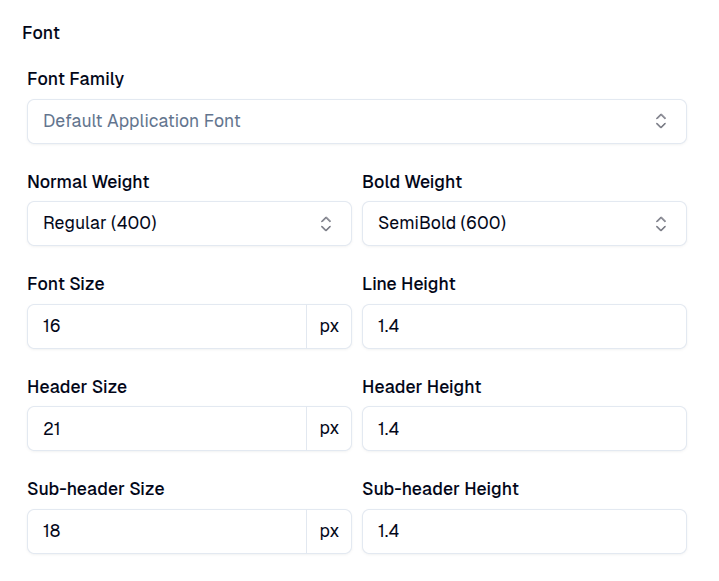Open the Font Family dropdown
This screenshot has width=719, height=581.
[340, 121]
